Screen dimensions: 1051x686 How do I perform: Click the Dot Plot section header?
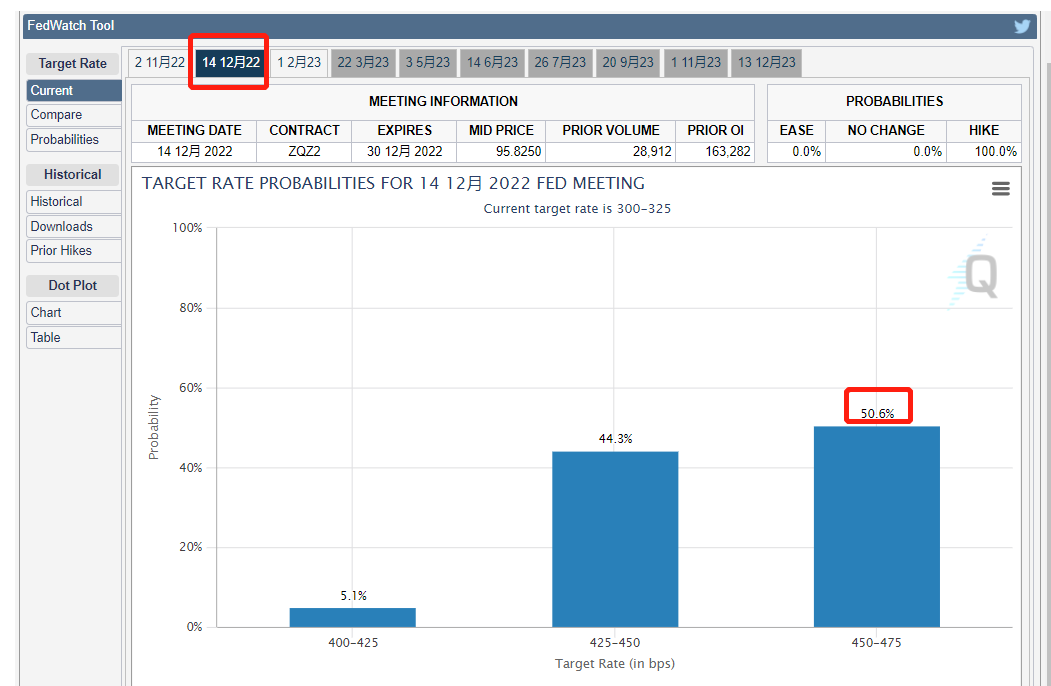(72, 286)
